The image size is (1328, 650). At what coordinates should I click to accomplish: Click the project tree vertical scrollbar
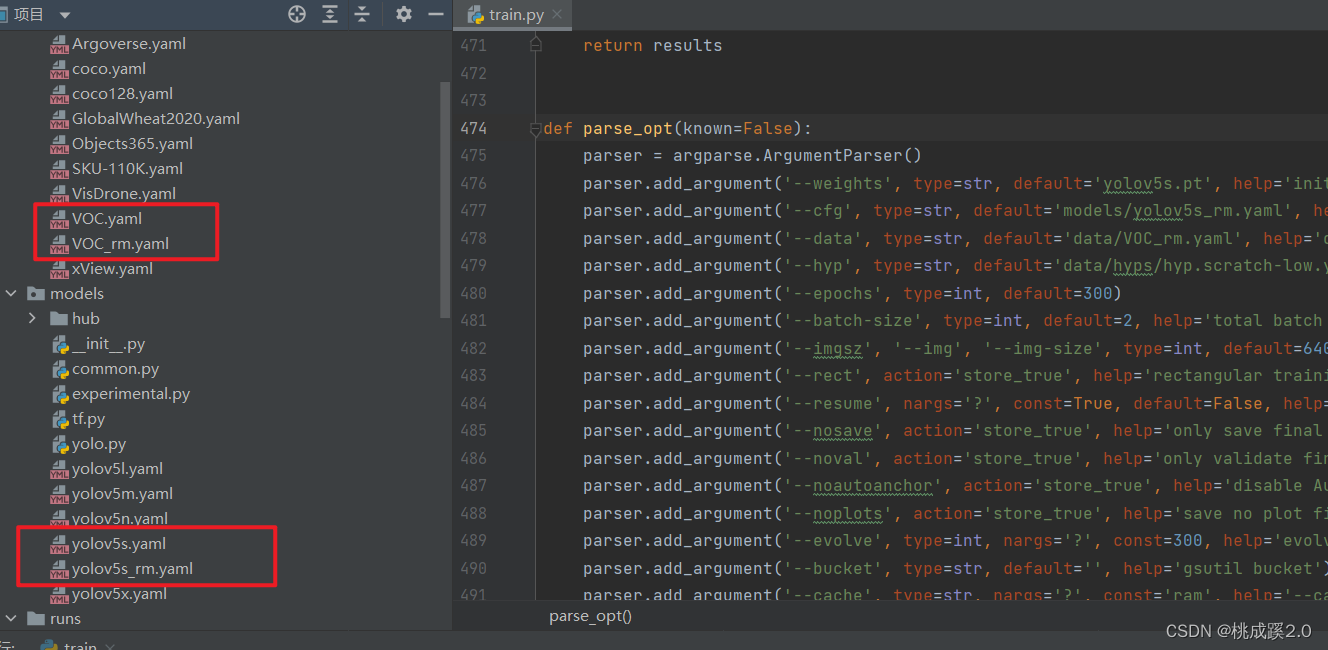(x=445, y=200)
